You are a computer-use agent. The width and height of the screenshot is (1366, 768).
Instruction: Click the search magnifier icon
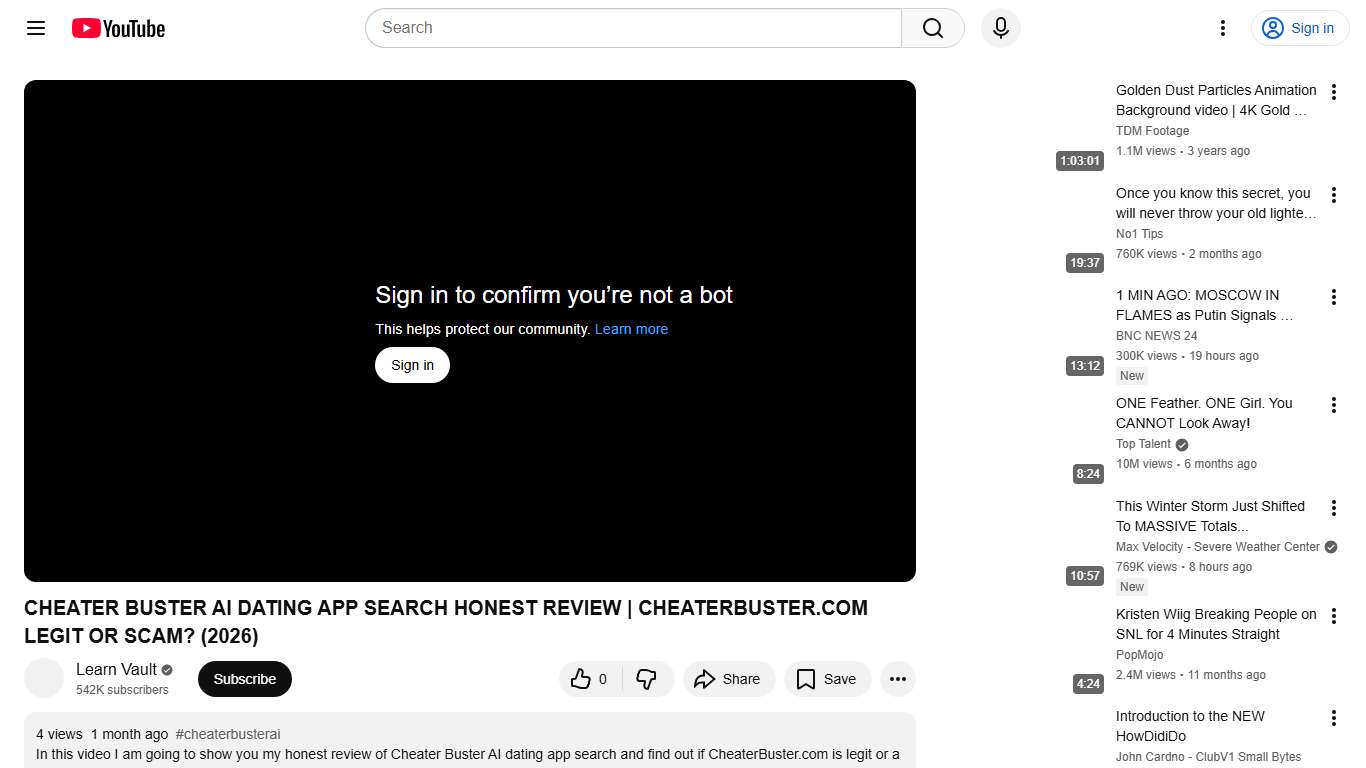(931, 28)
